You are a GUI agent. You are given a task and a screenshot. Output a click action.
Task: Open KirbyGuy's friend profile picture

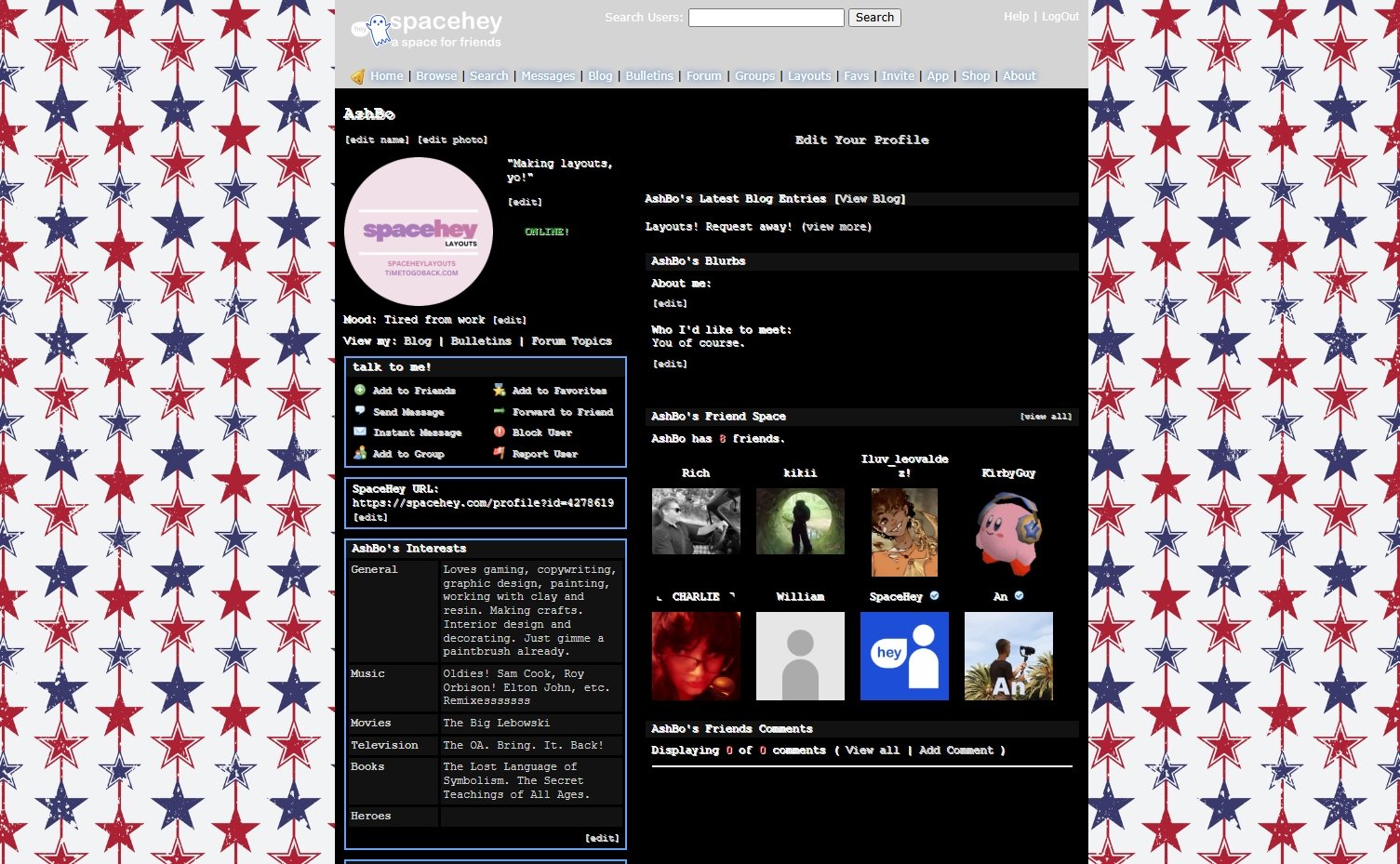(x=1008, y=533)
